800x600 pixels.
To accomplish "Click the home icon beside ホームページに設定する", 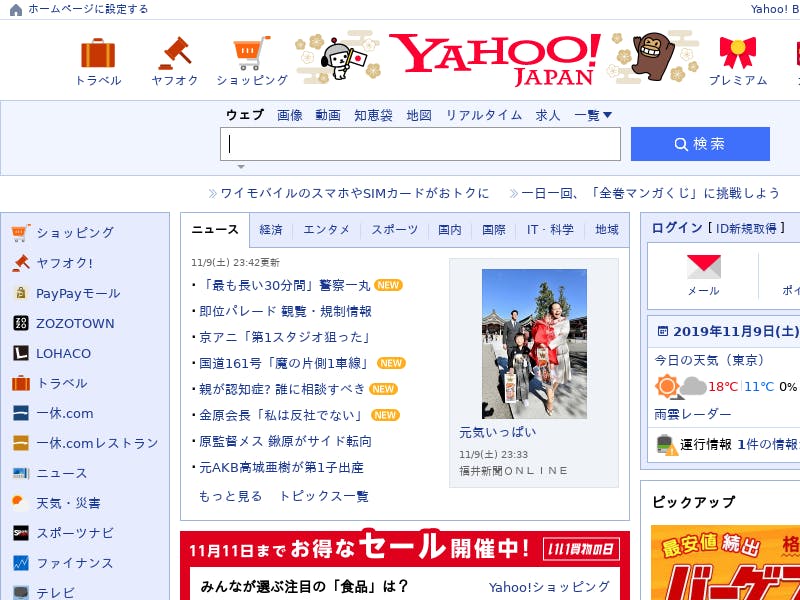I will coord(16,10).
